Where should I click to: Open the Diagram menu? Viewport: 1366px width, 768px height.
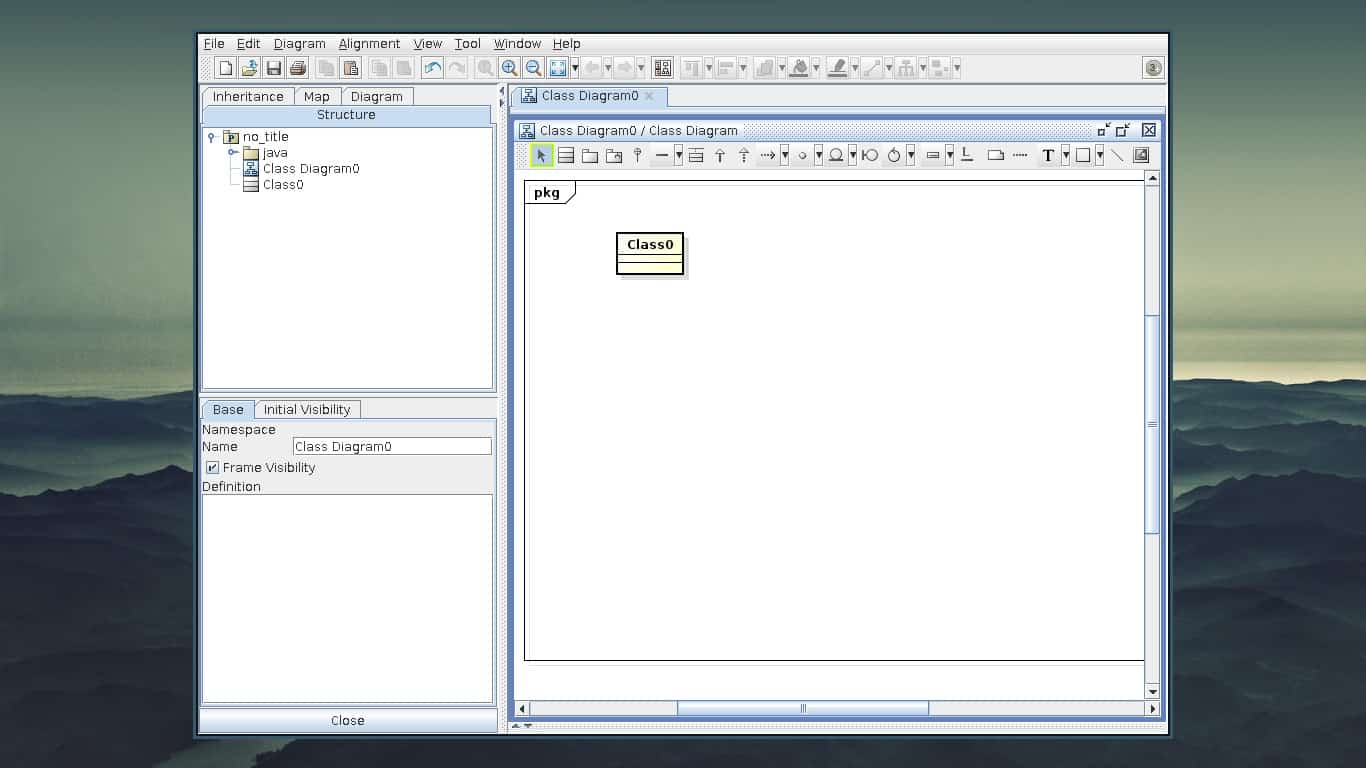[300, 44]
